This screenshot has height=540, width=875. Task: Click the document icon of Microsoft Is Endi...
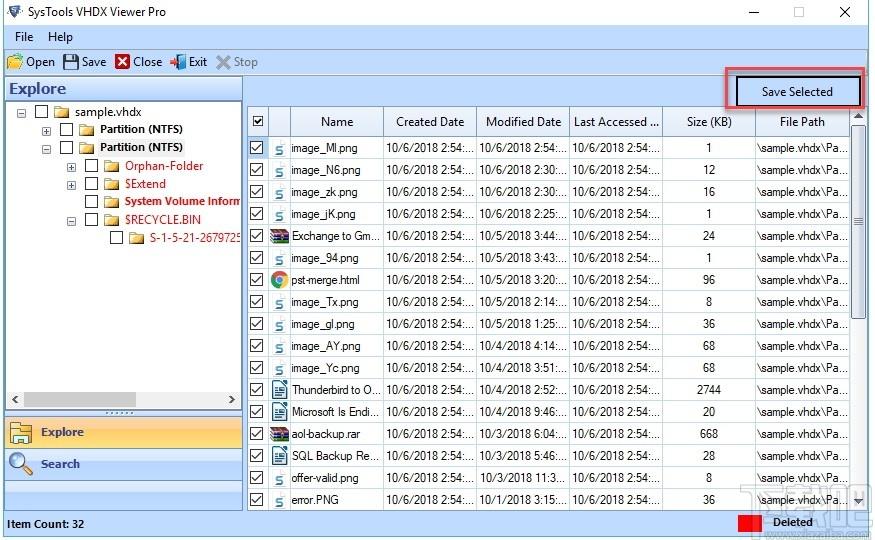pyautogui.click(x=279, y=412)
